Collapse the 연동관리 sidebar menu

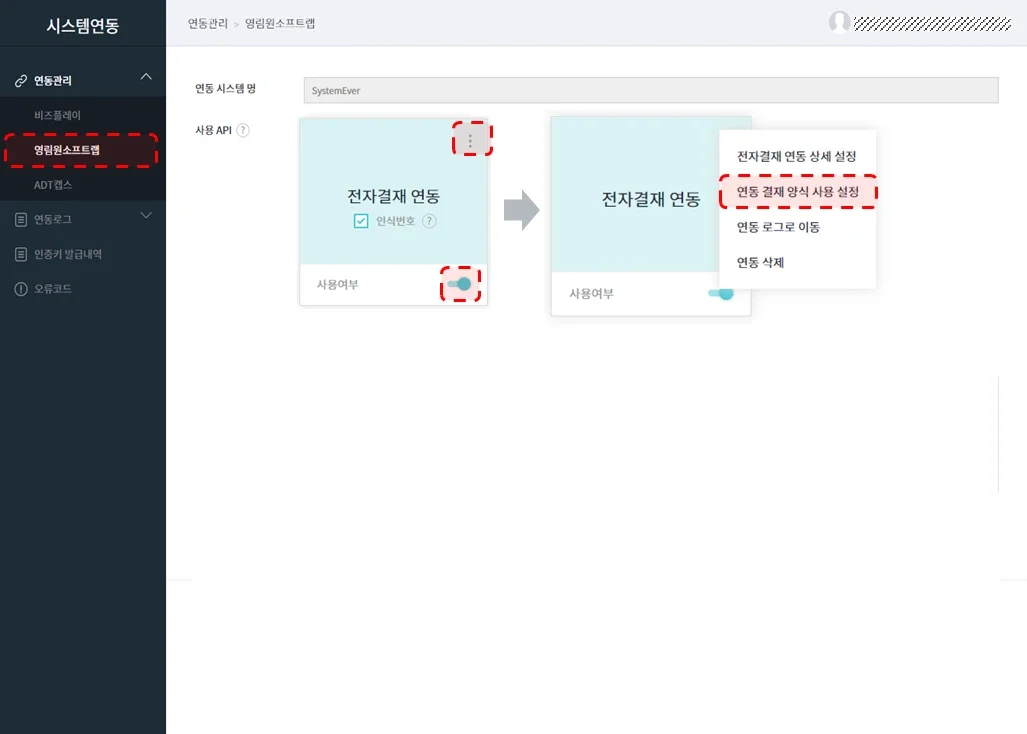coord(146,76)
